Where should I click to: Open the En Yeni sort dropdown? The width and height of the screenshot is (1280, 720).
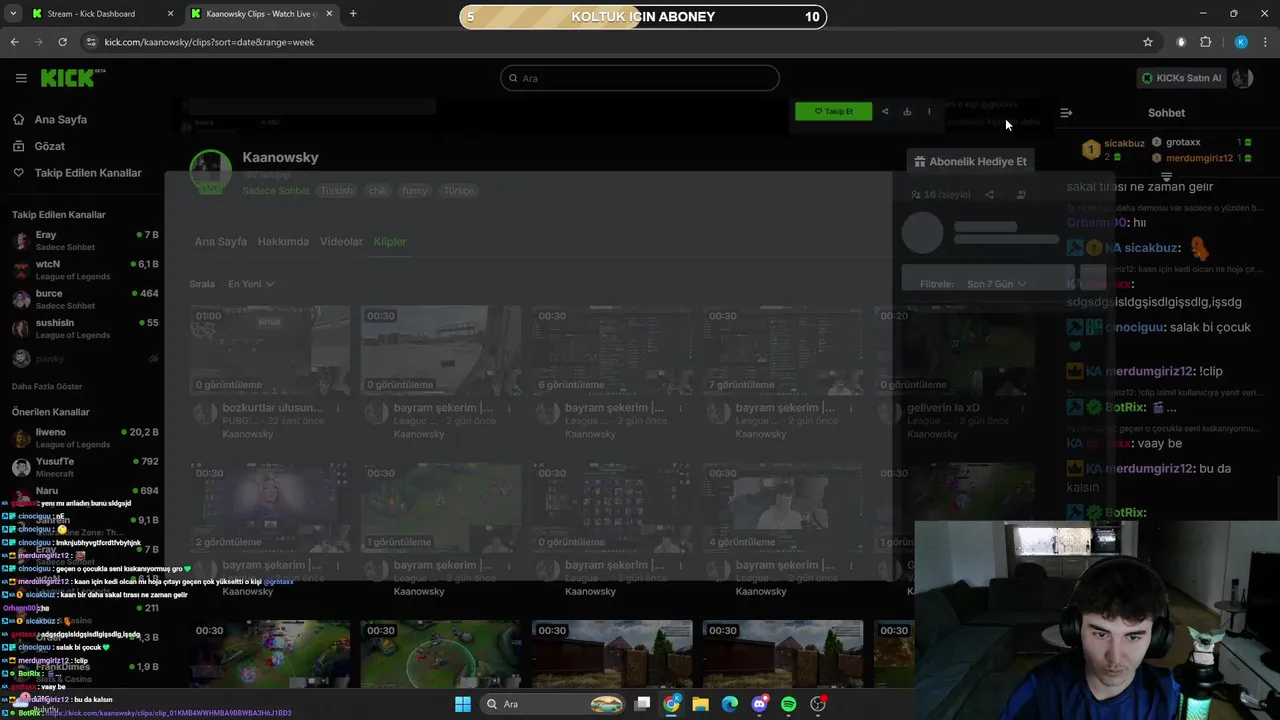[x=251, y=284]
